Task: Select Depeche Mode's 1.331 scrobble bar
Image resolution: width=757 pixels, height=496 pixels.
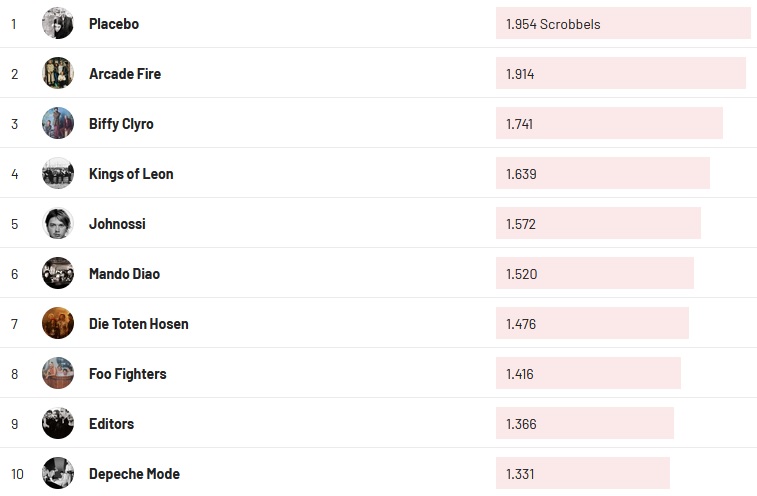Action: [582, 473]
